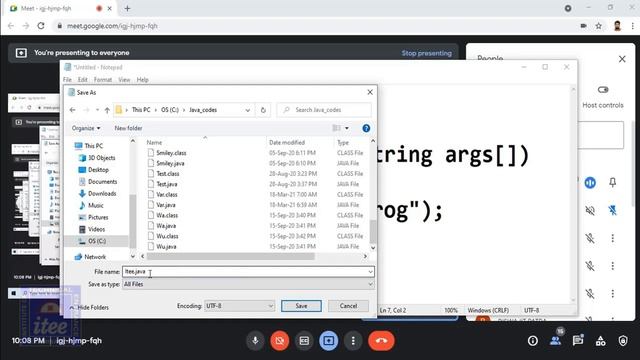Toggle the Host controls switch
The height and width of the screenshot is (360, 640).
tap(603, 90)
